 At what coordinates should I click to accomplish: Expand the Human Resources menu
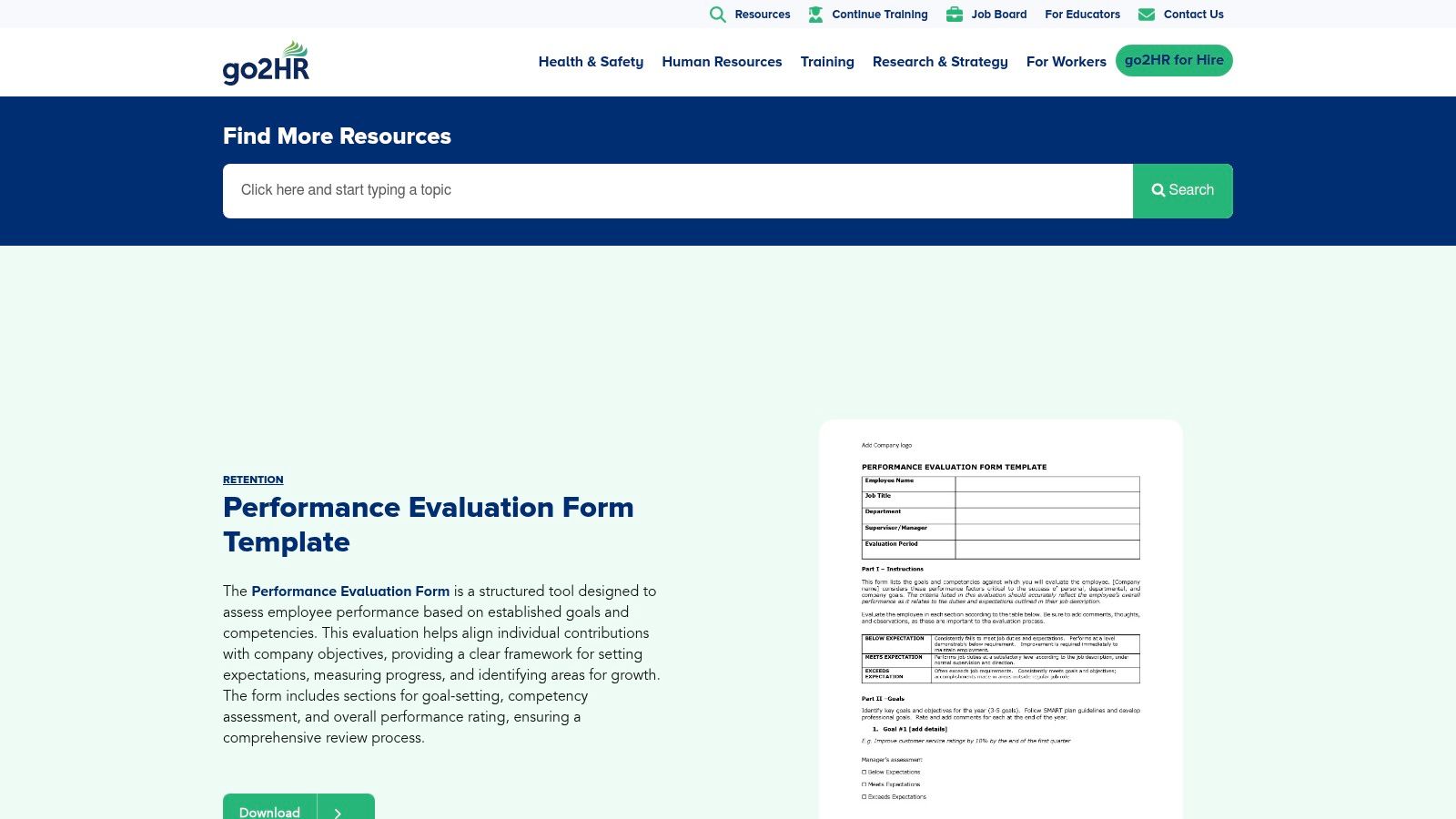722,62
